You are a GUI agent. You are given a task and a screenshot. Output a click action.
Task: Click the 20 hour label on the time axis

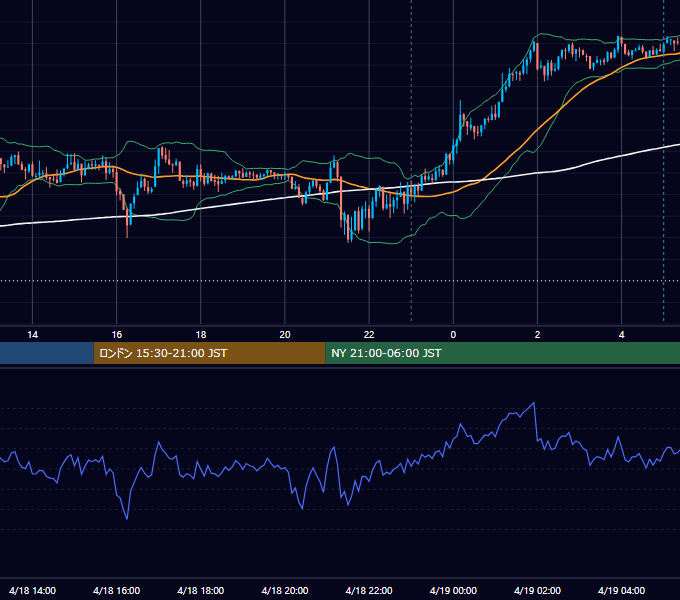(285, 335)
